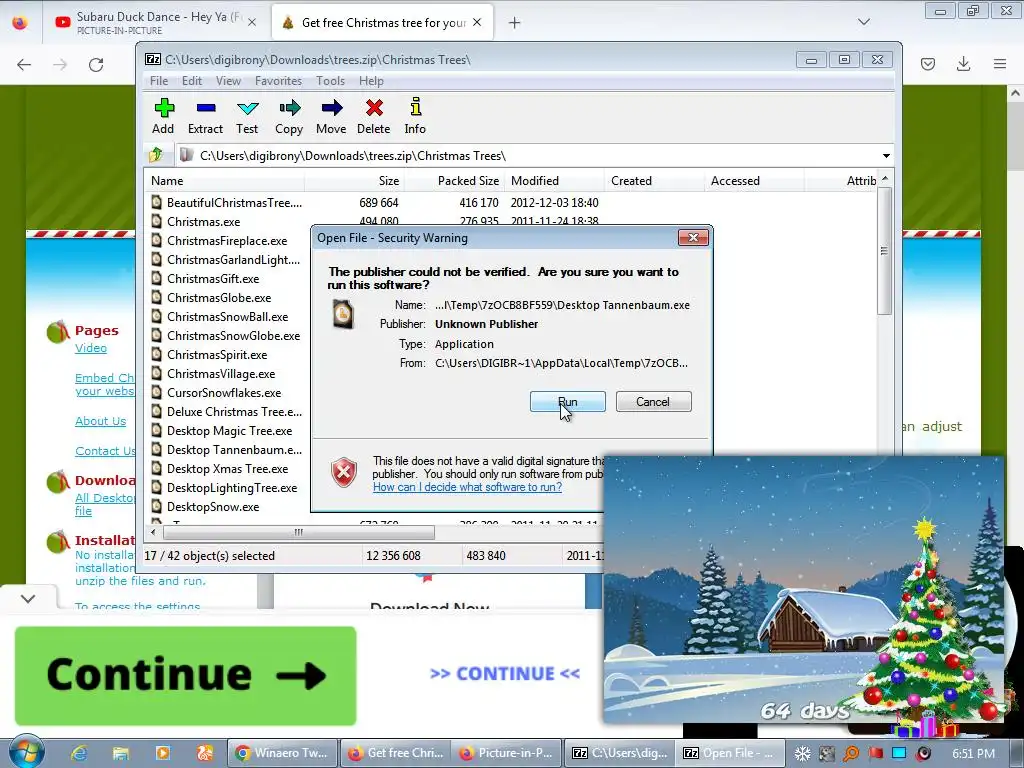Viewport: 1024px width, 768px height.
Task: Click the horizontal scrollbar of the file list
Action: pos(298,532)
